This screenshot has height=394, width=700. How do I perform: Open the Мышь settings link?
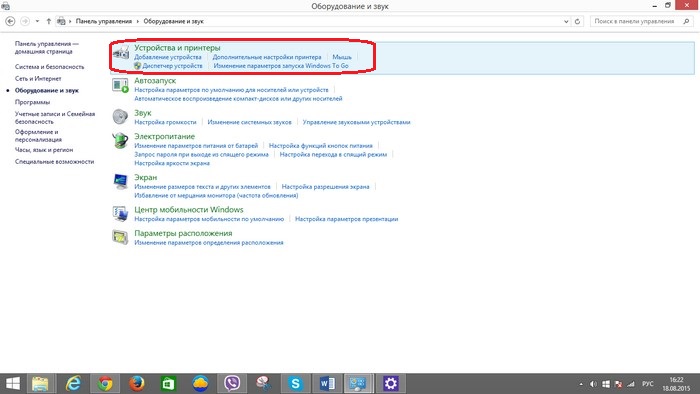pyautogui.click(x=342, y=57)
